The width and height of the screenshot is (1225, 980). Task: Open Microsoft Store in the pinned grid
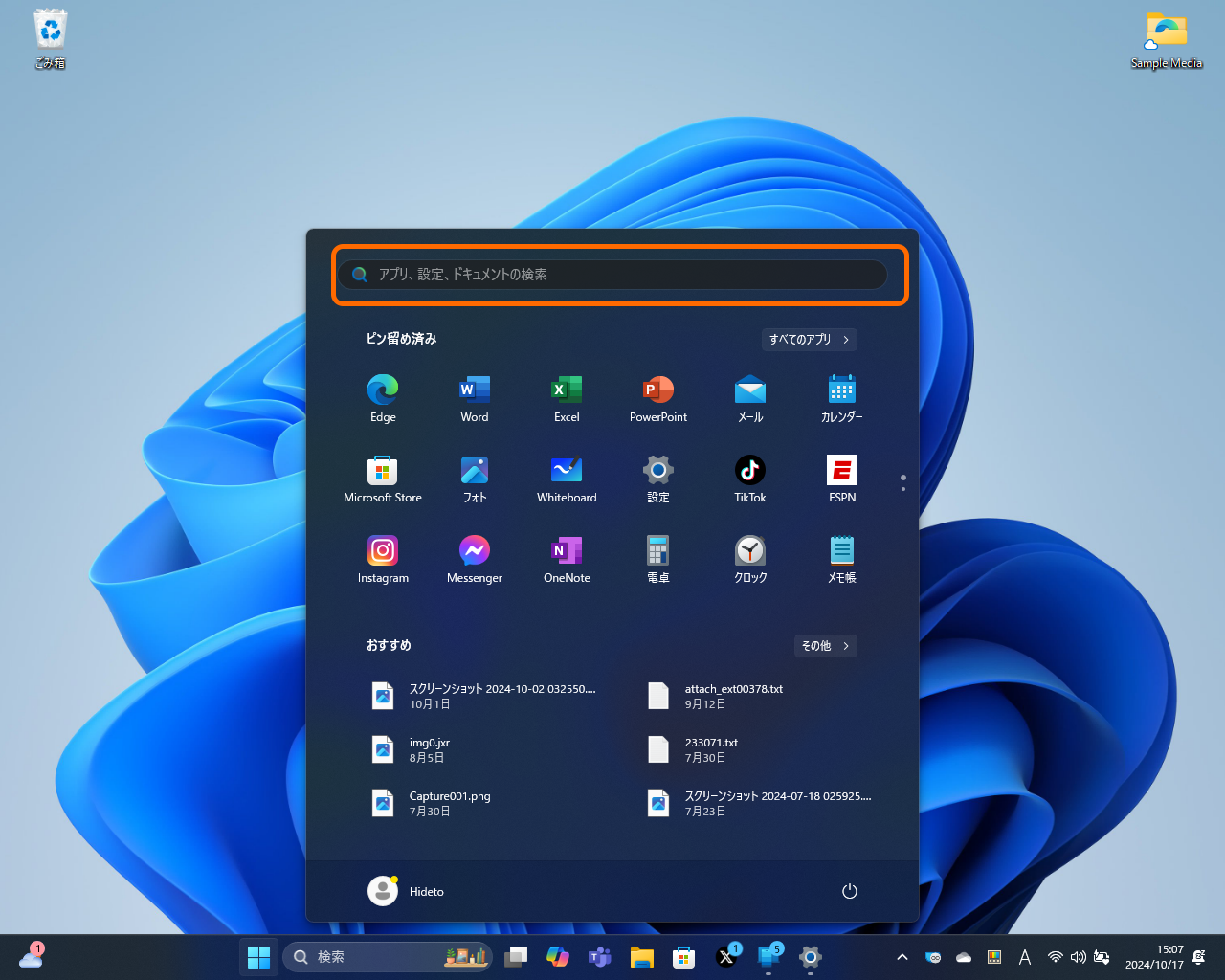(x=383, y=479)
